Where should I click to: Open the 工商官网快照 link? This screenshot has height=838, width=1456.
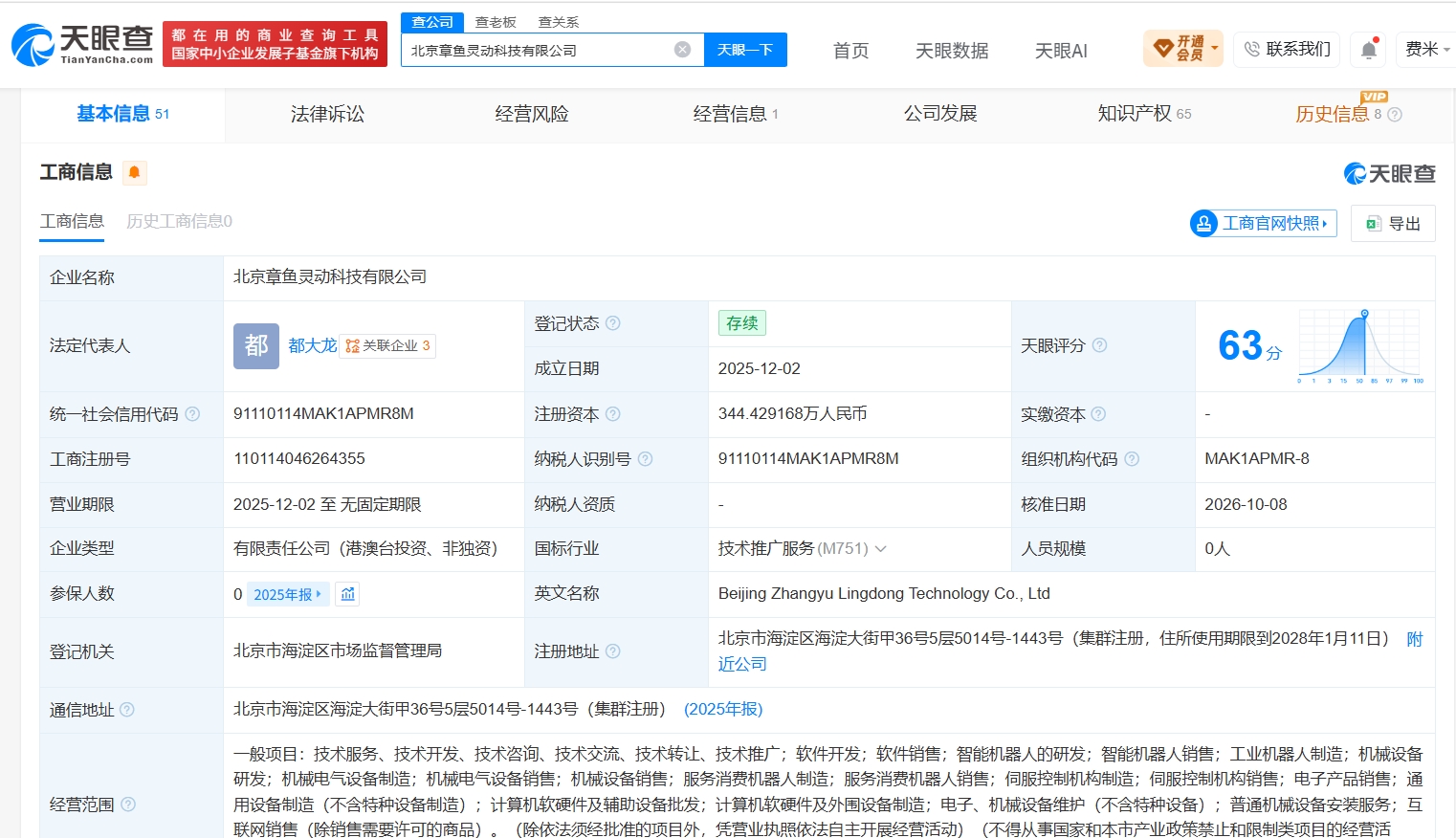[1264, 223]
